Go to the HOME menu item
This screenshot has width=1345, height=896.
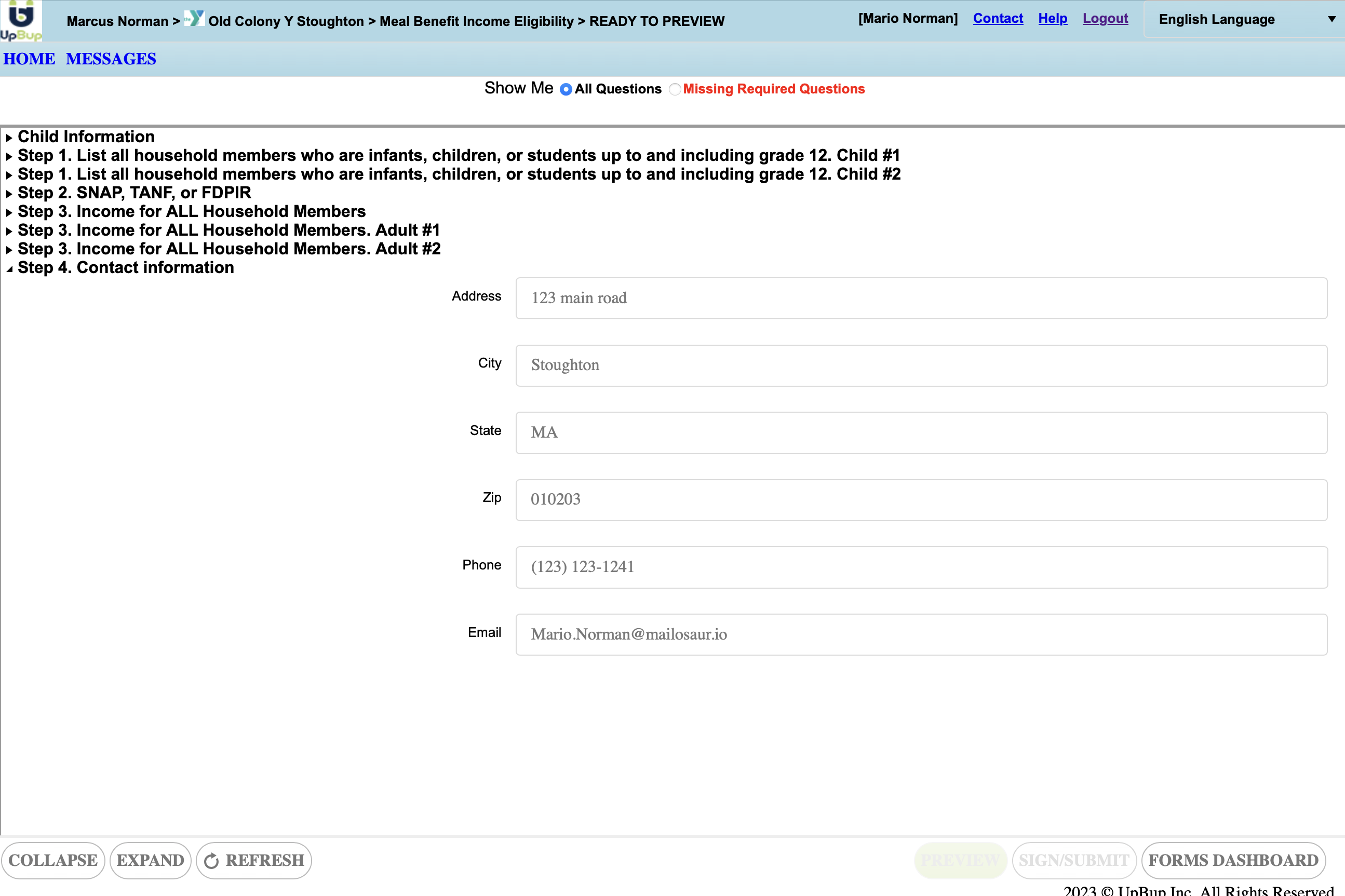click(x=29, y=59)
